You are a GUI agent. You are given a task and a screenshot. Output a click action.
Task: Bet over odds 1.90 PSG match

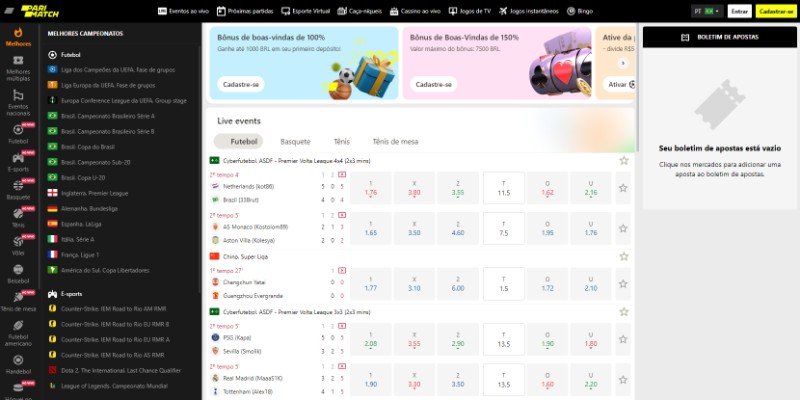(547, 339)
